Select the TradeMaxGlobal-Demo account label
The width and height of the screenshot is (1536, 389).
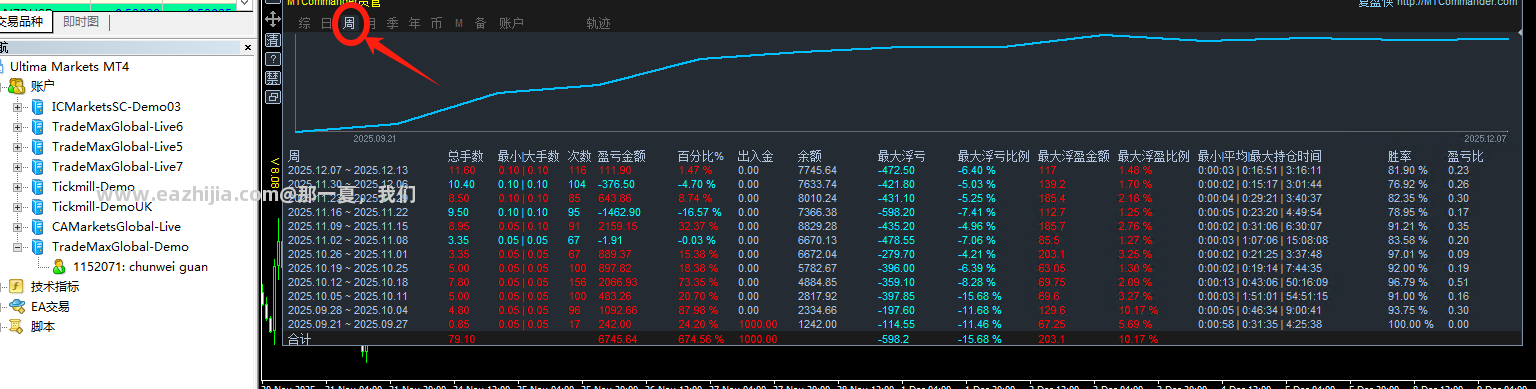119,246
